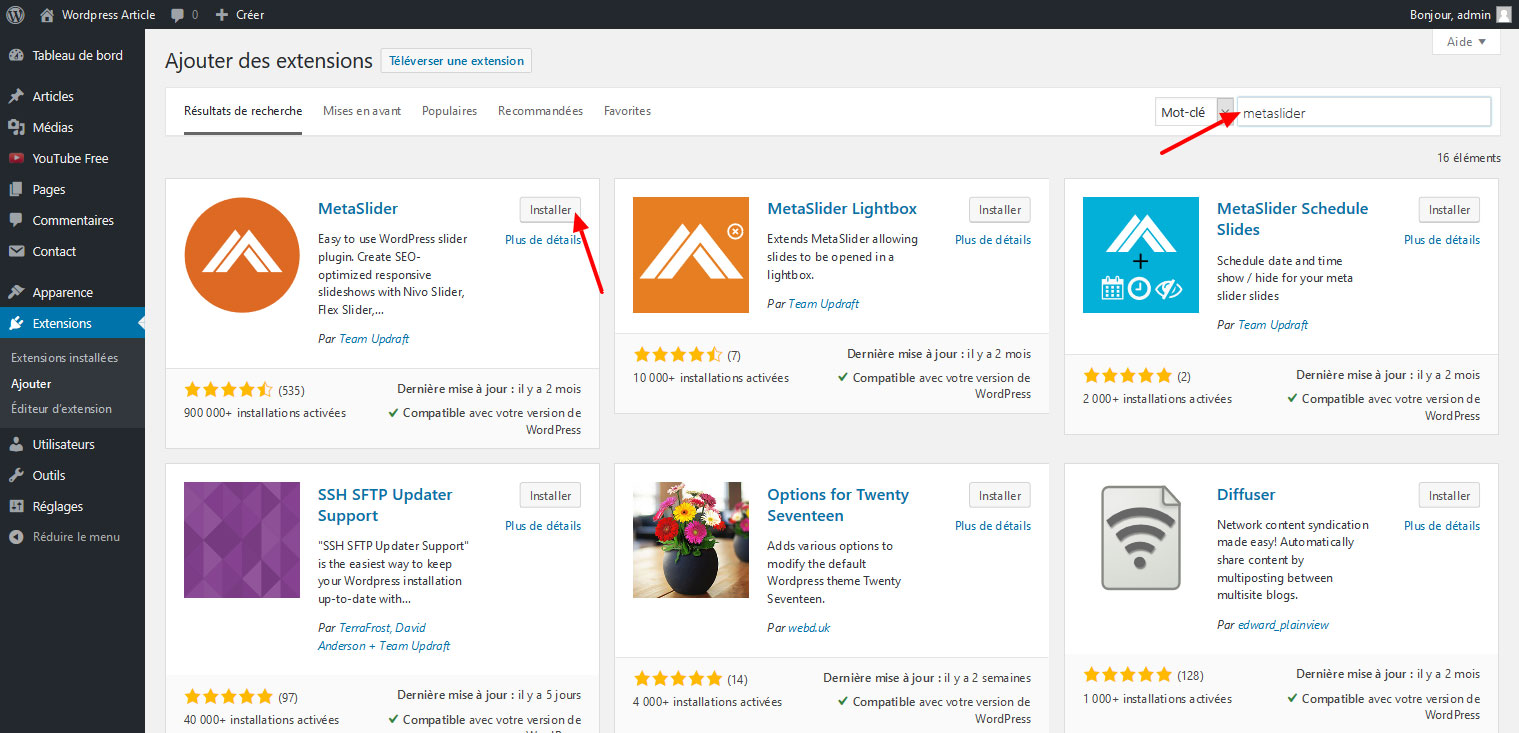
Task: Click the Apparence brush icon
Action: 16,292
